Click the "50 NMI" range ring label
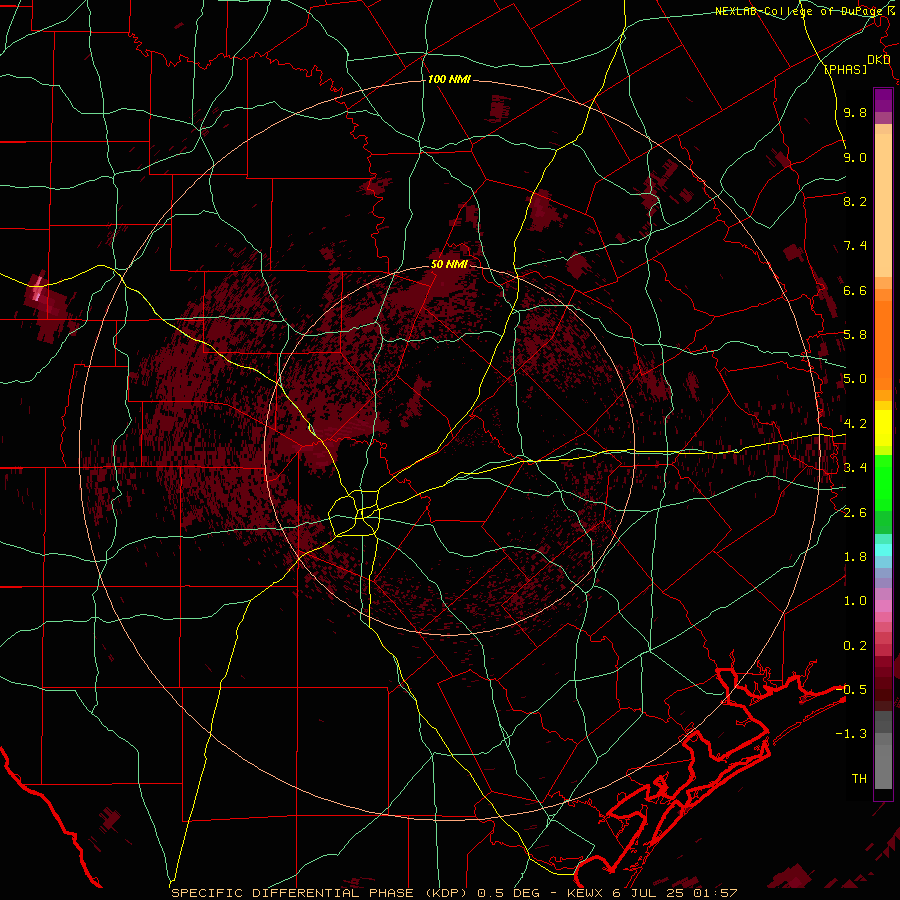The height and width of the screenshot is (900, 900). pyautogui.click(x=449, y=264)
